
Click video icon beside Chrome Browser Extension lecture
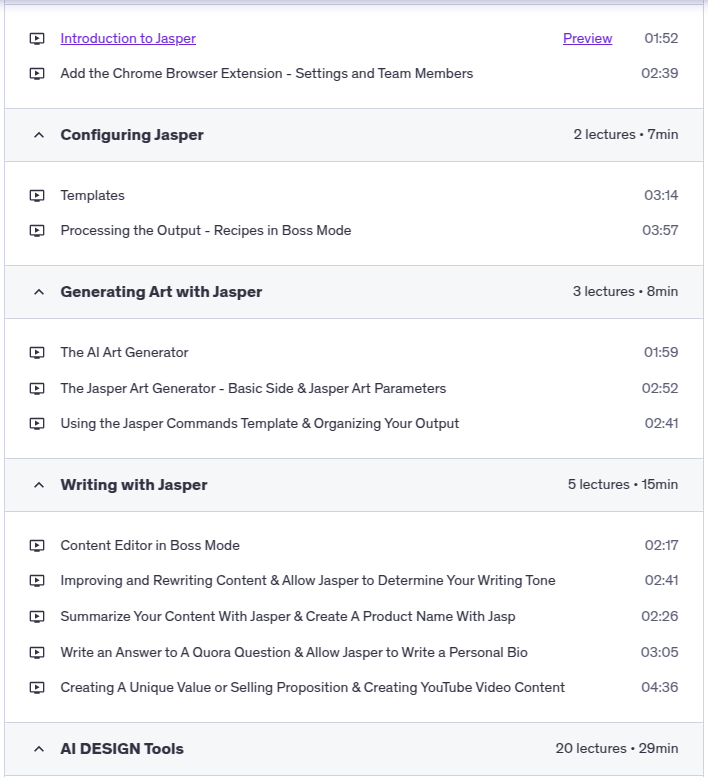tap(37, 74)
